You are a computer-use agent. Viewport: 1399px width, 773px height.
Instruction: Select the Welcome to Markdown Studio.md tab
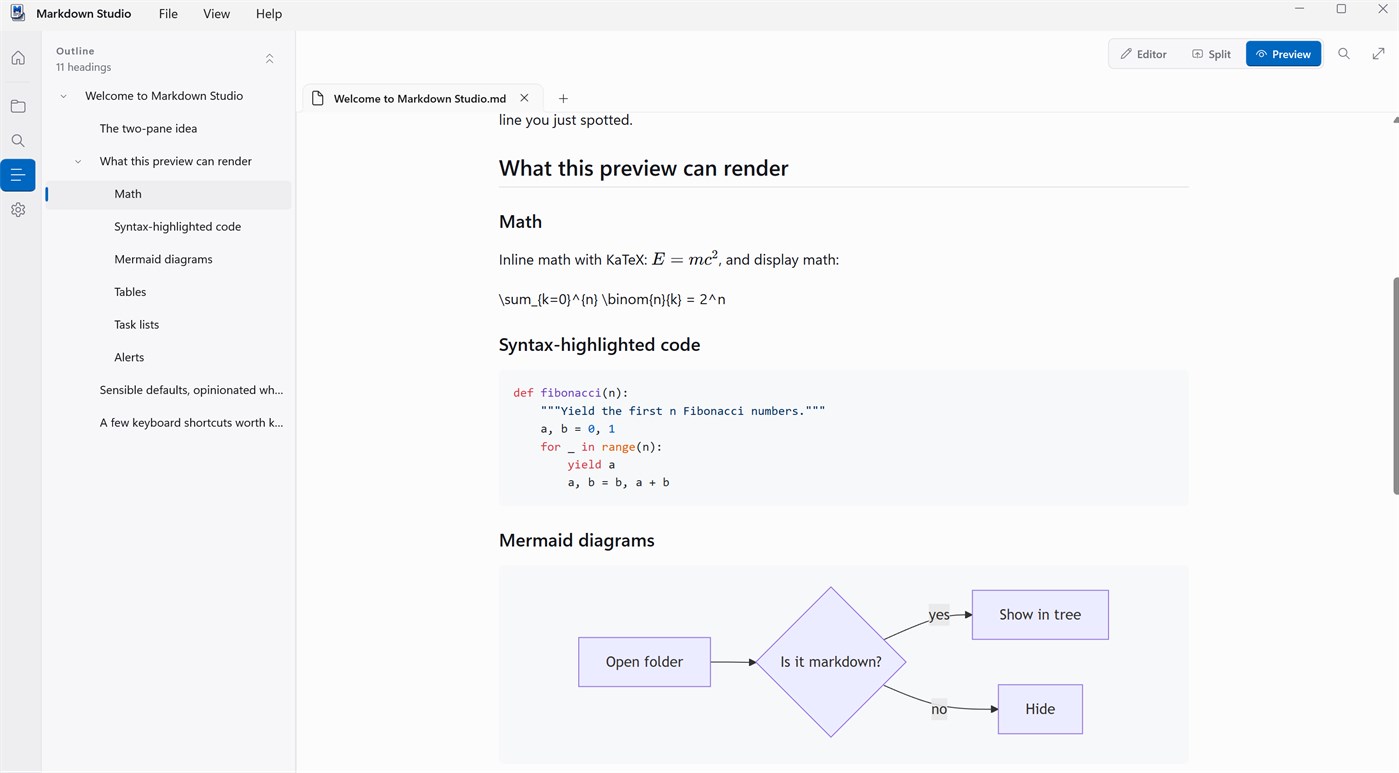tap(422, 98)
